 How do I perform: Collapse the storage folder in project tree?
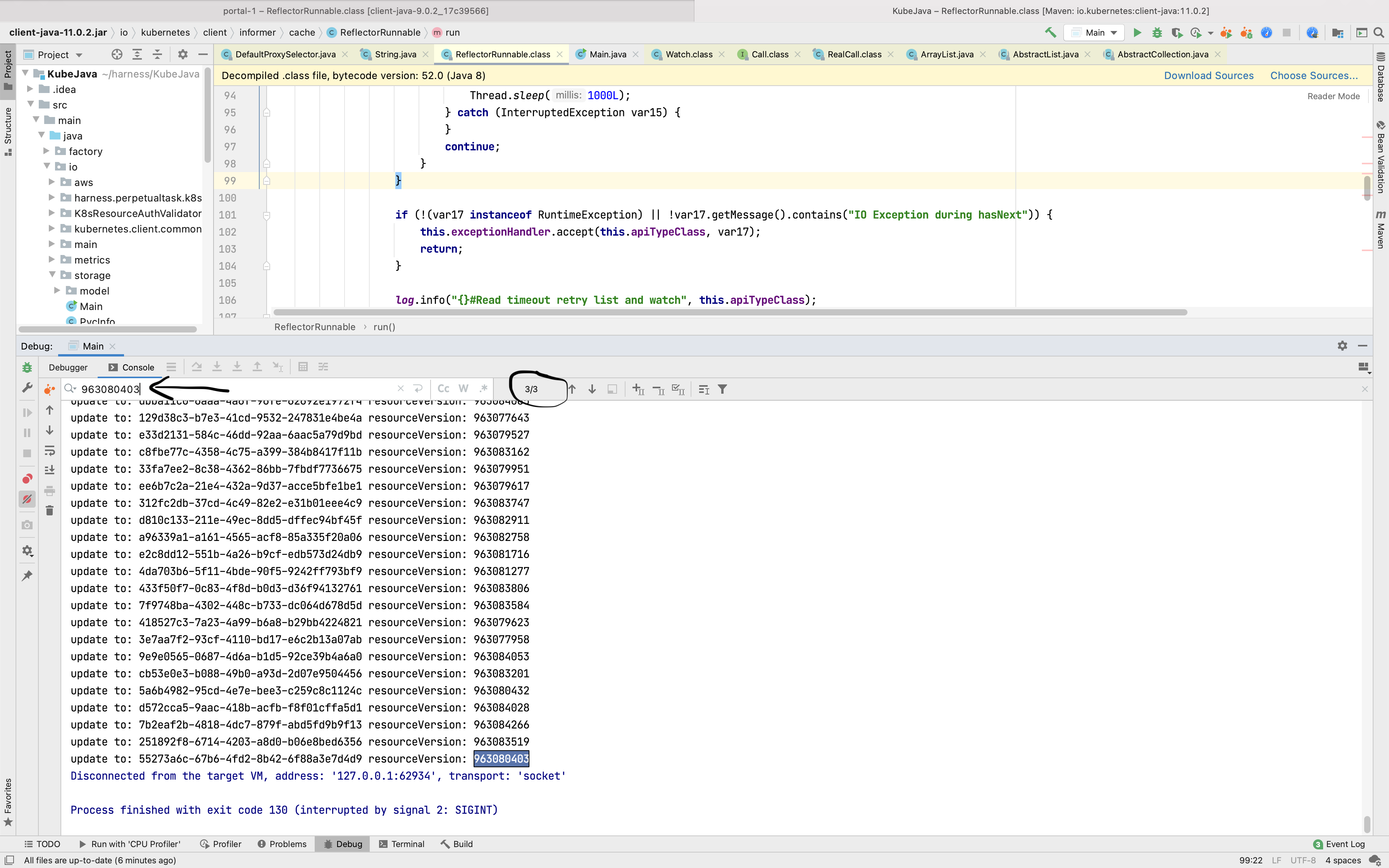[x=52, y=275]
